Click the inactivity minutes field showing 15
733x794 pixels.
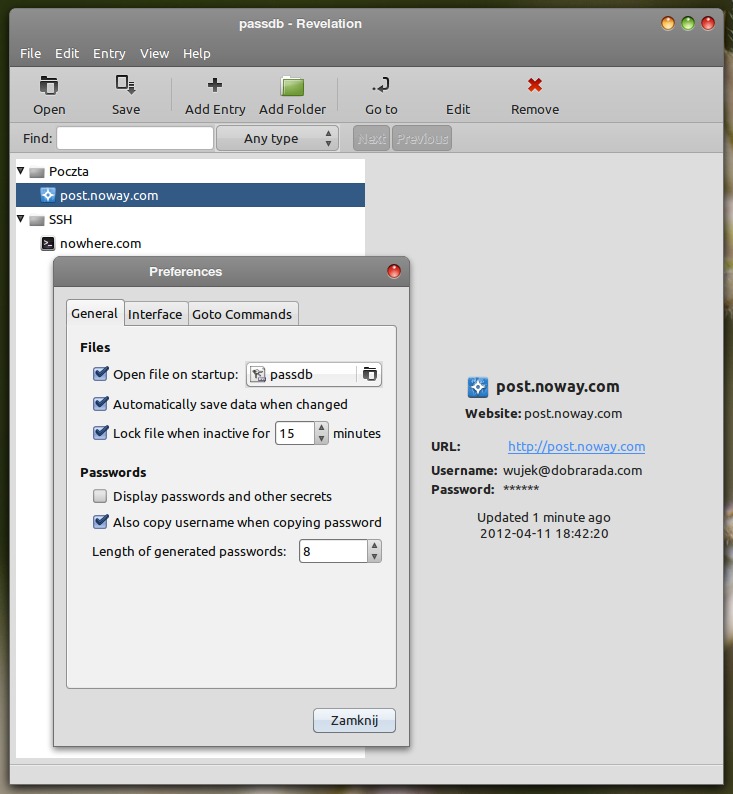295,433
